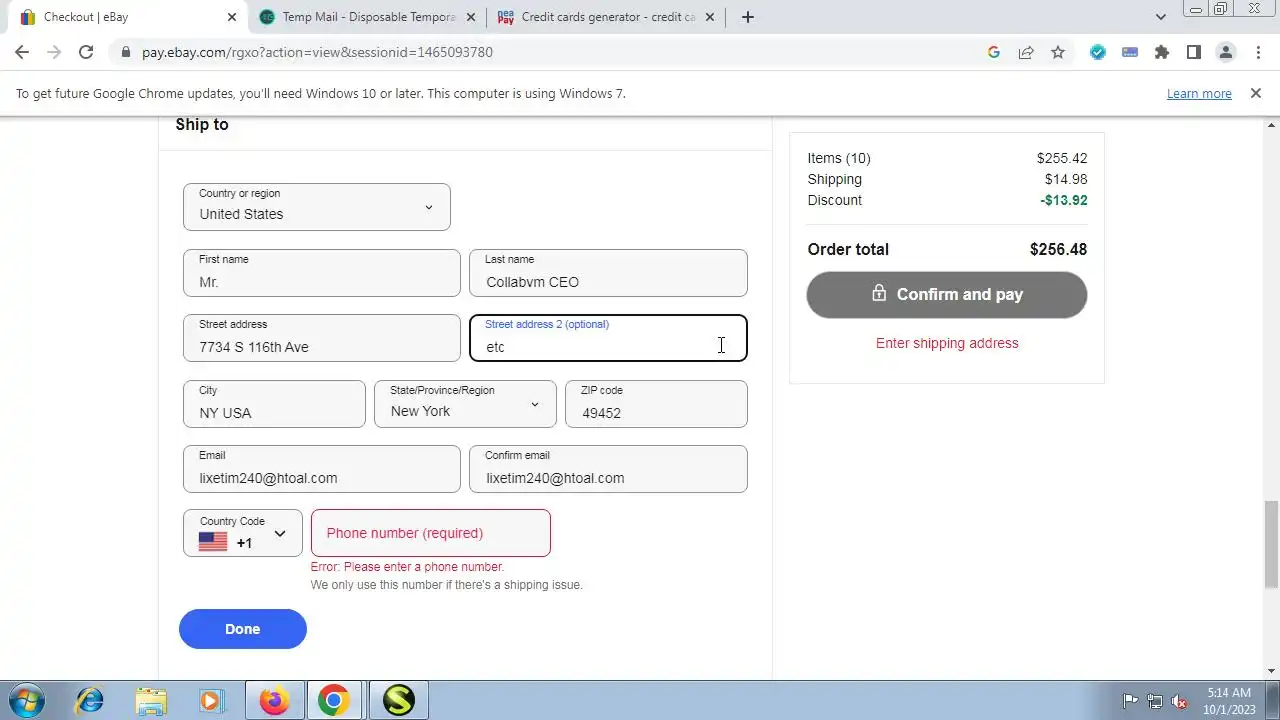Viewport: 1280px width, 720px height.
Task: Open the Windows Start menu
Action: [27, 700]
